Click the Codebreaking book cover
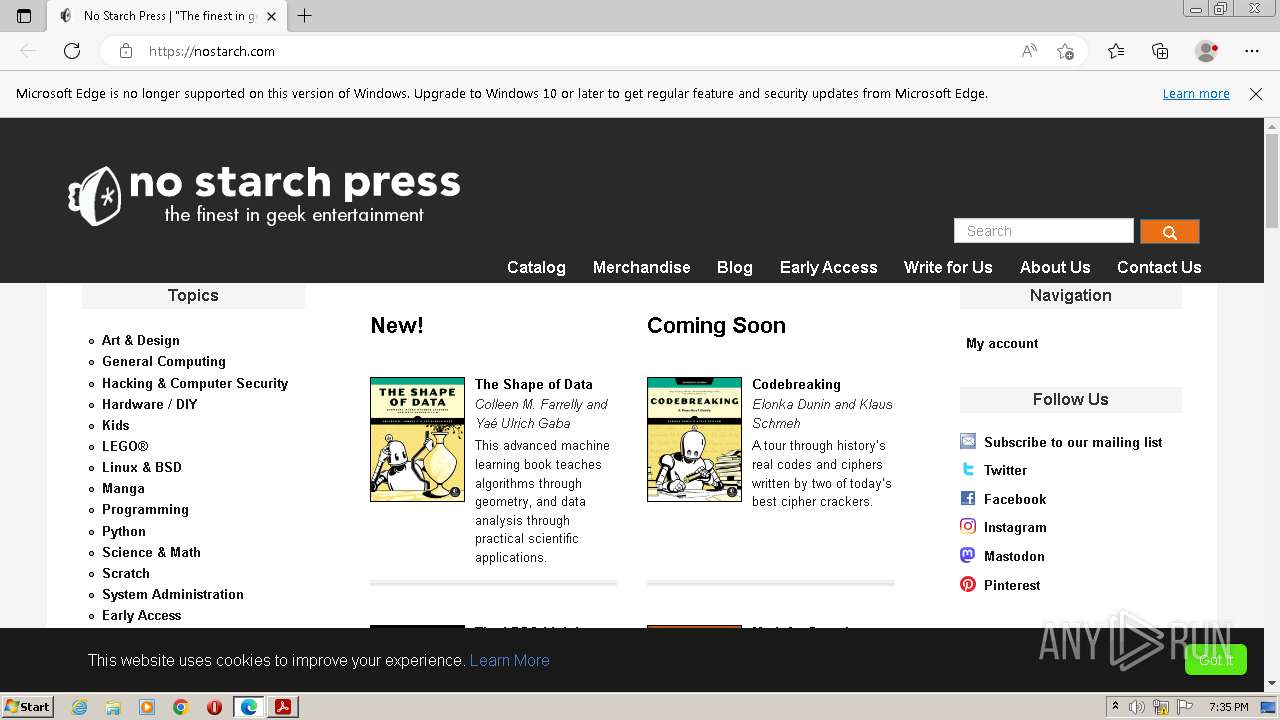The height and width of the screenshot is (720, 1280). pos(694,439)
